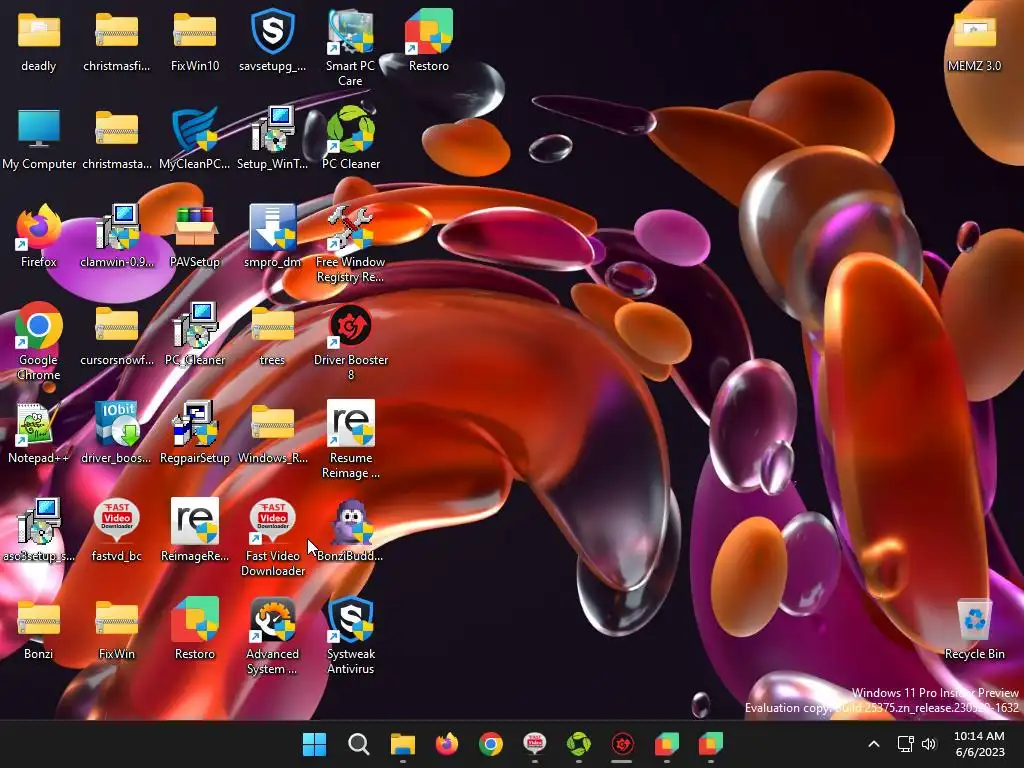This screenshot has height=768, width=1024.
Task: Switch to Driver Booster taskbar icon
Action: (622, 743)
